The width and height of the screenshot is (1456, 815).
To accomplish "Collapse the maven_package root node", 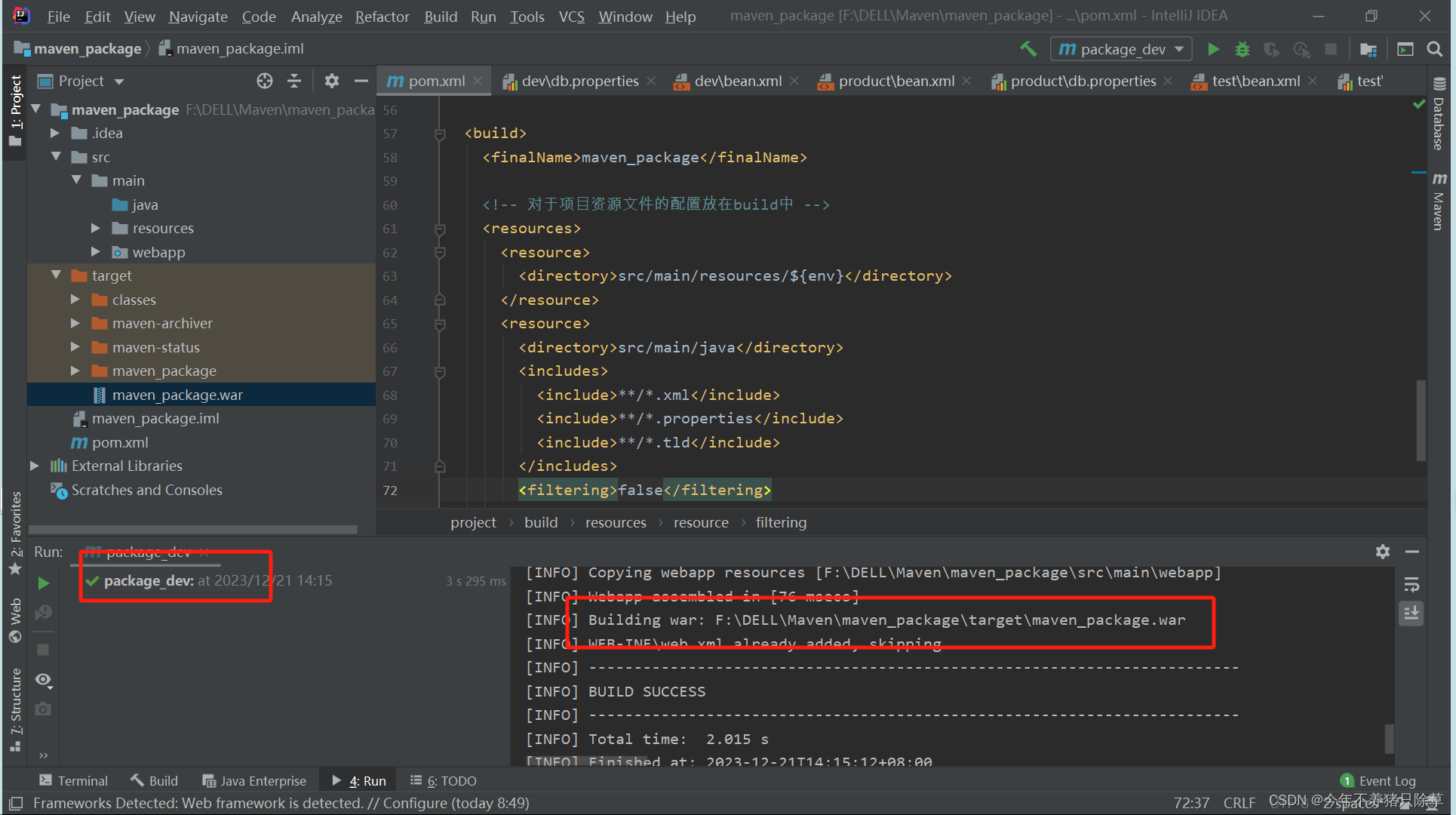I will (35, 109).
